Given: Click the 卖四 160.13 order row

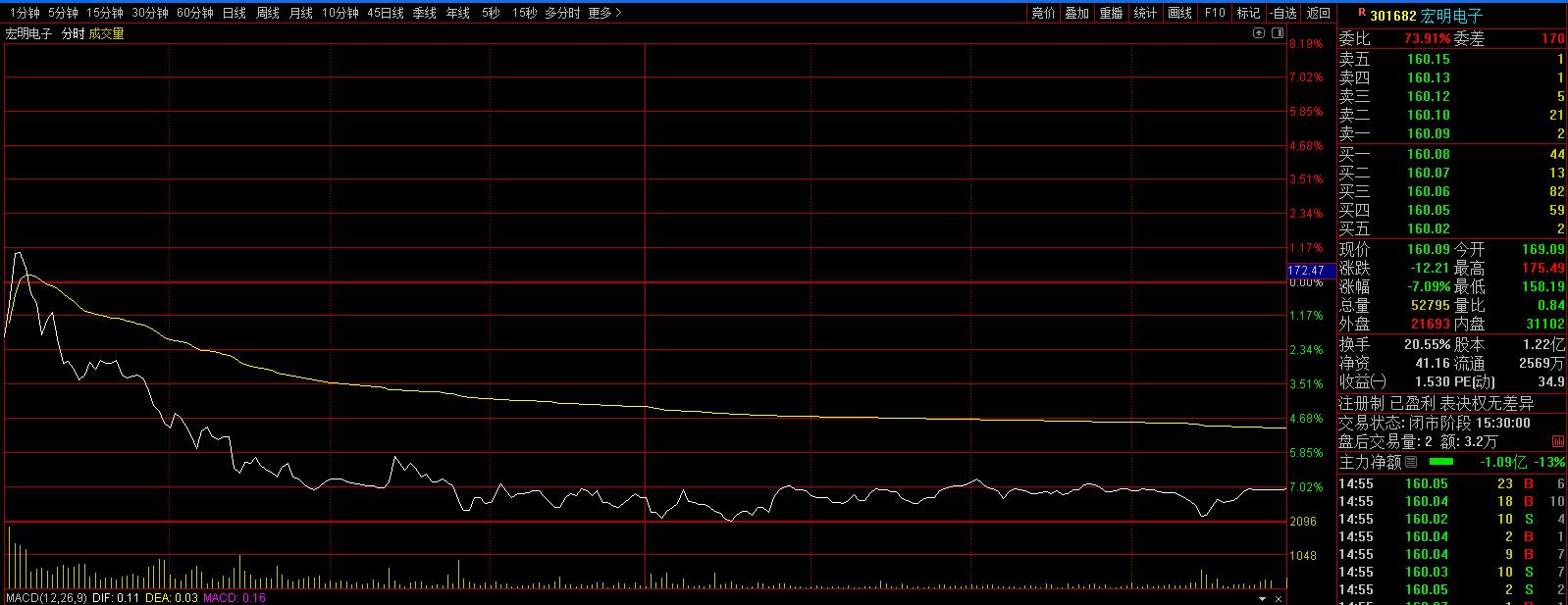Looking at the screenshot, I should [x=1452, y=77].
